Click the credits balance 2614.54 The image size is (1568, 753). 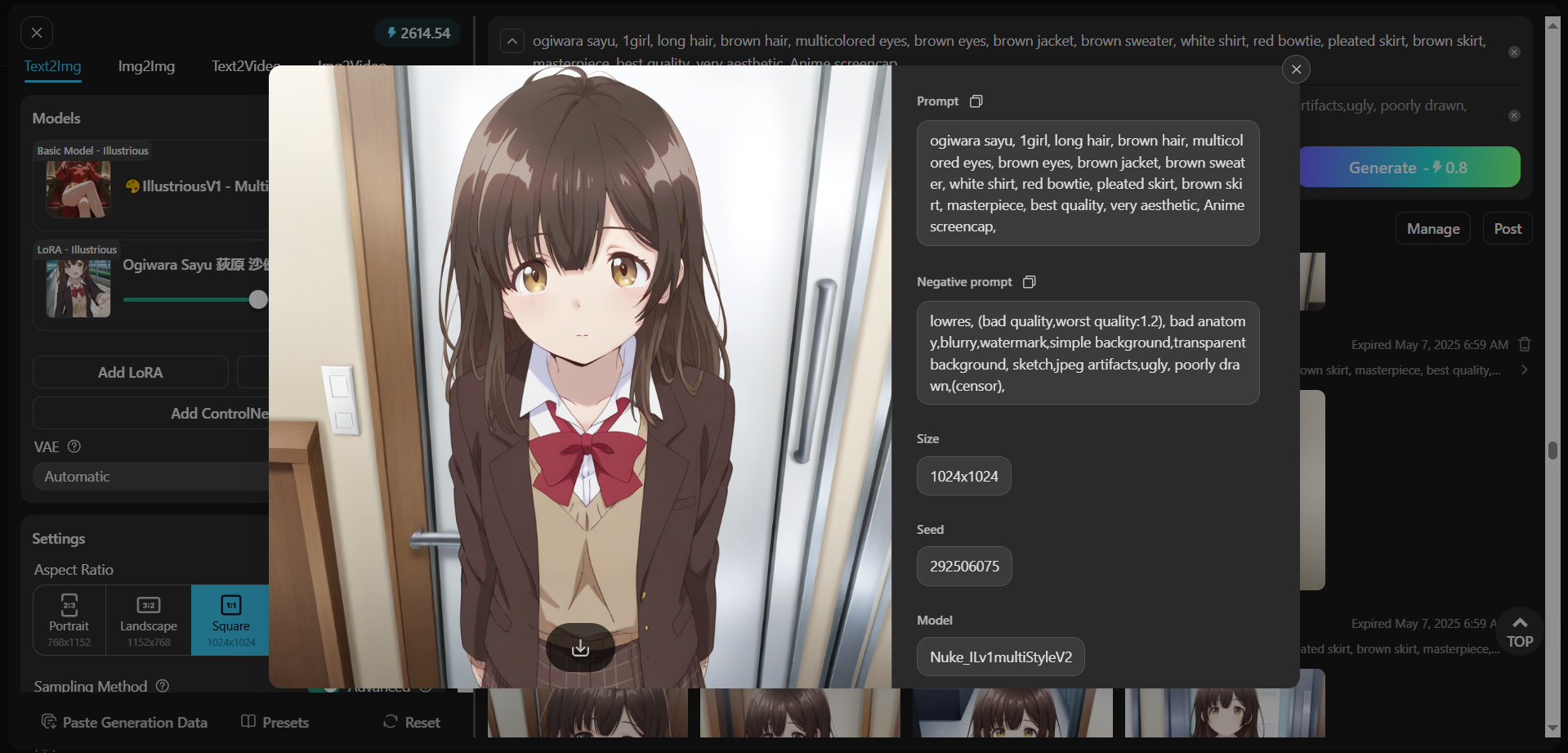[418, 34]
